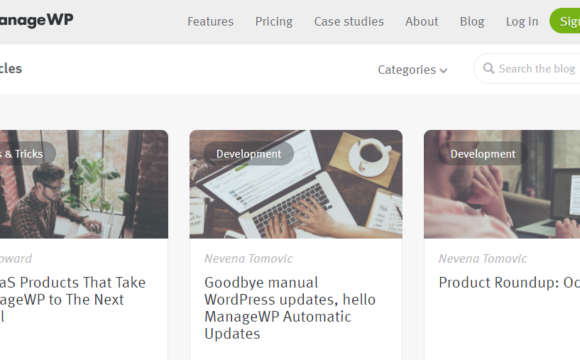Open the Product Roundup card thumbnail
The image size is (580, 360).
click(502, 184)
